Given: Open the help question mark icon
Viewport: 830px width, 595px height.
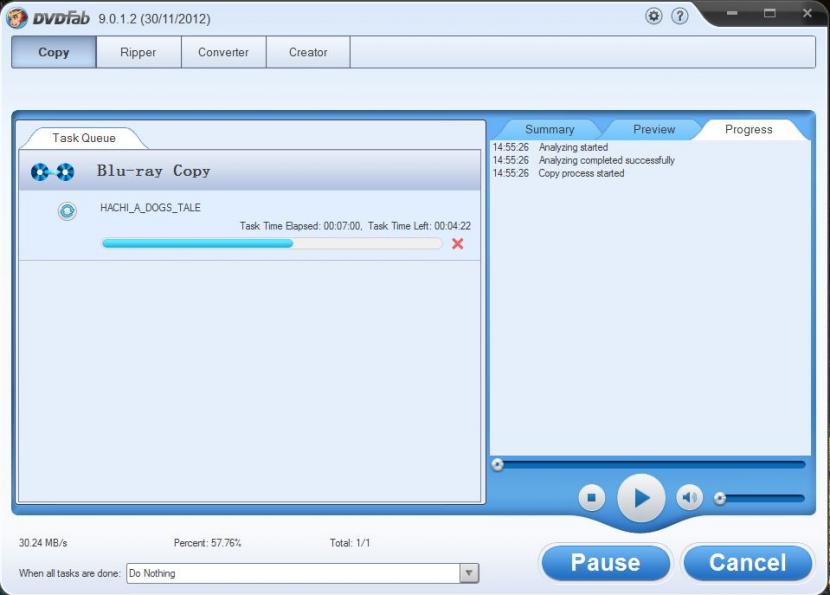Looking at the screenshot, I should tap(680, 16).
